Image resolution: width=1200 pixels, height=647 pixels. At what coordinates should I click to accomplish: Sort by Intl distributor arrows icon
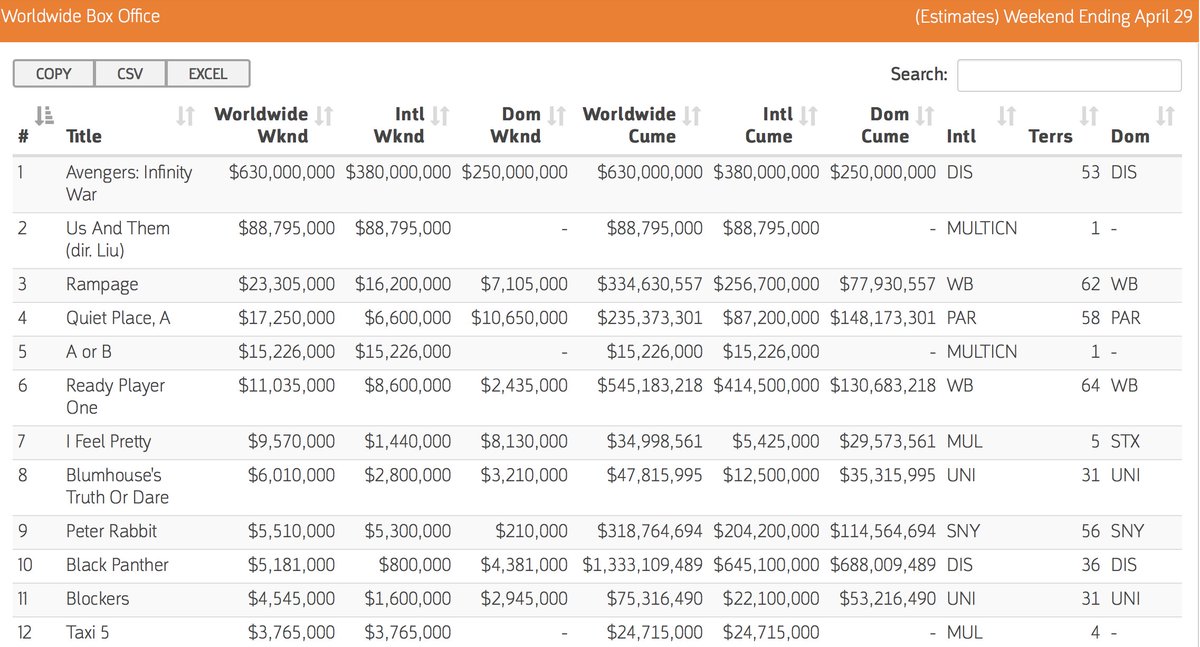click(1007, 115)
